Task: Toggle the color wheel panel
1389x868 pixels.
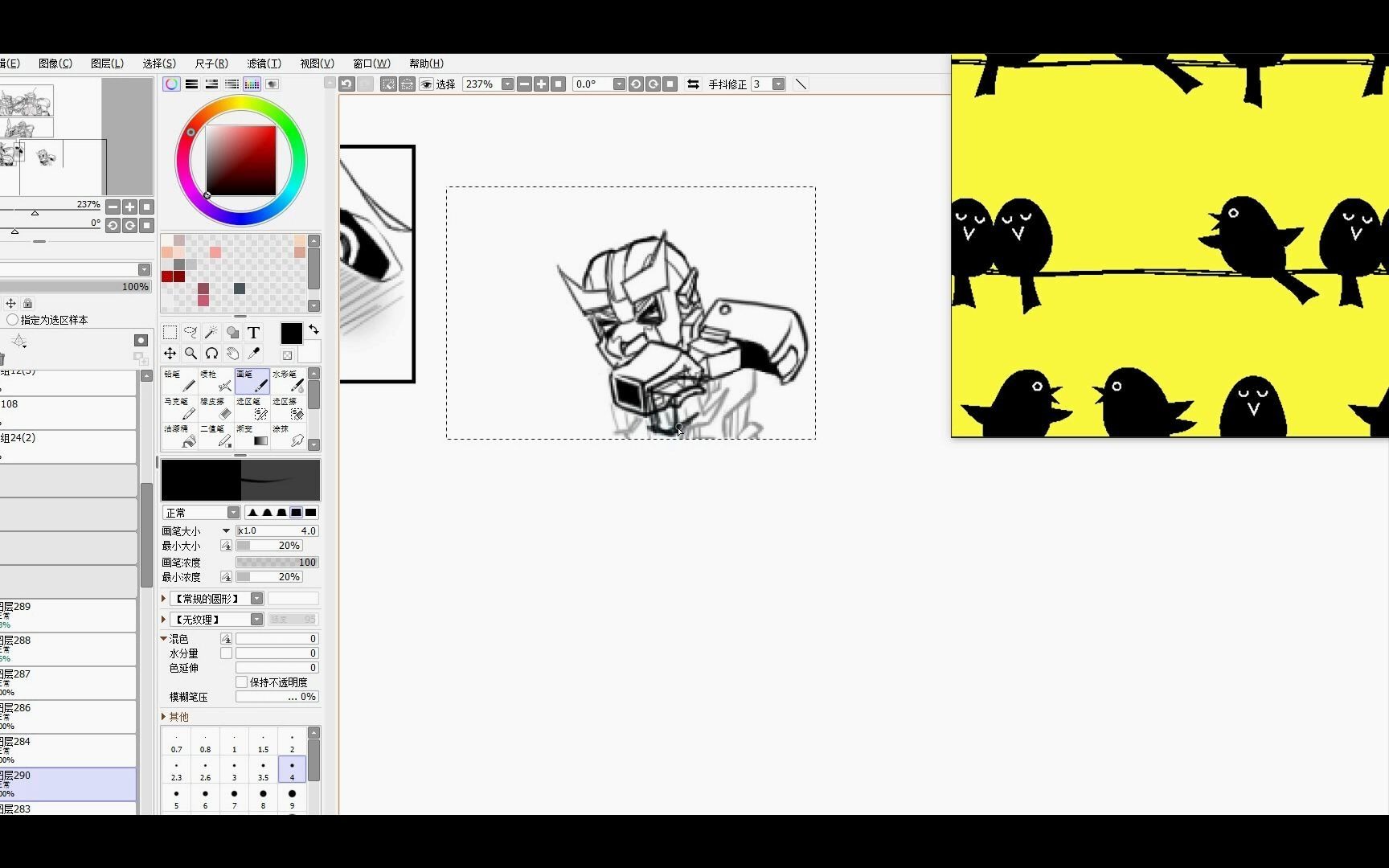Action: 171,84
